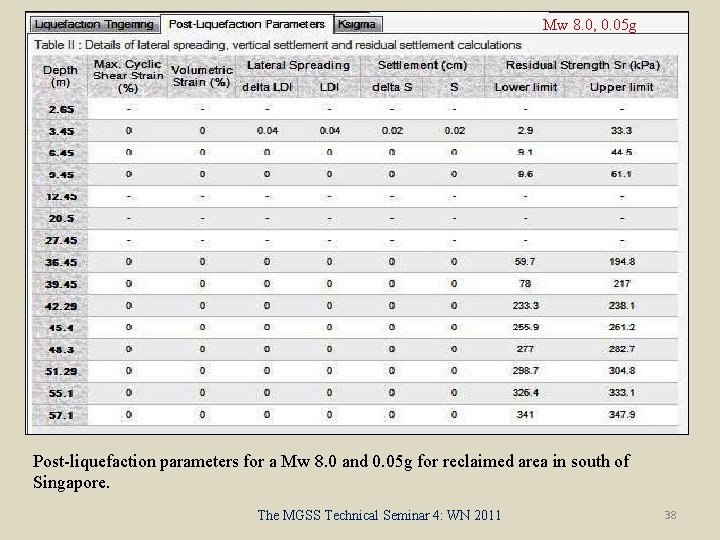The image size is (720, 540).
Task: Click the upper limit value 282.7
Action: [x=622, y=349]
